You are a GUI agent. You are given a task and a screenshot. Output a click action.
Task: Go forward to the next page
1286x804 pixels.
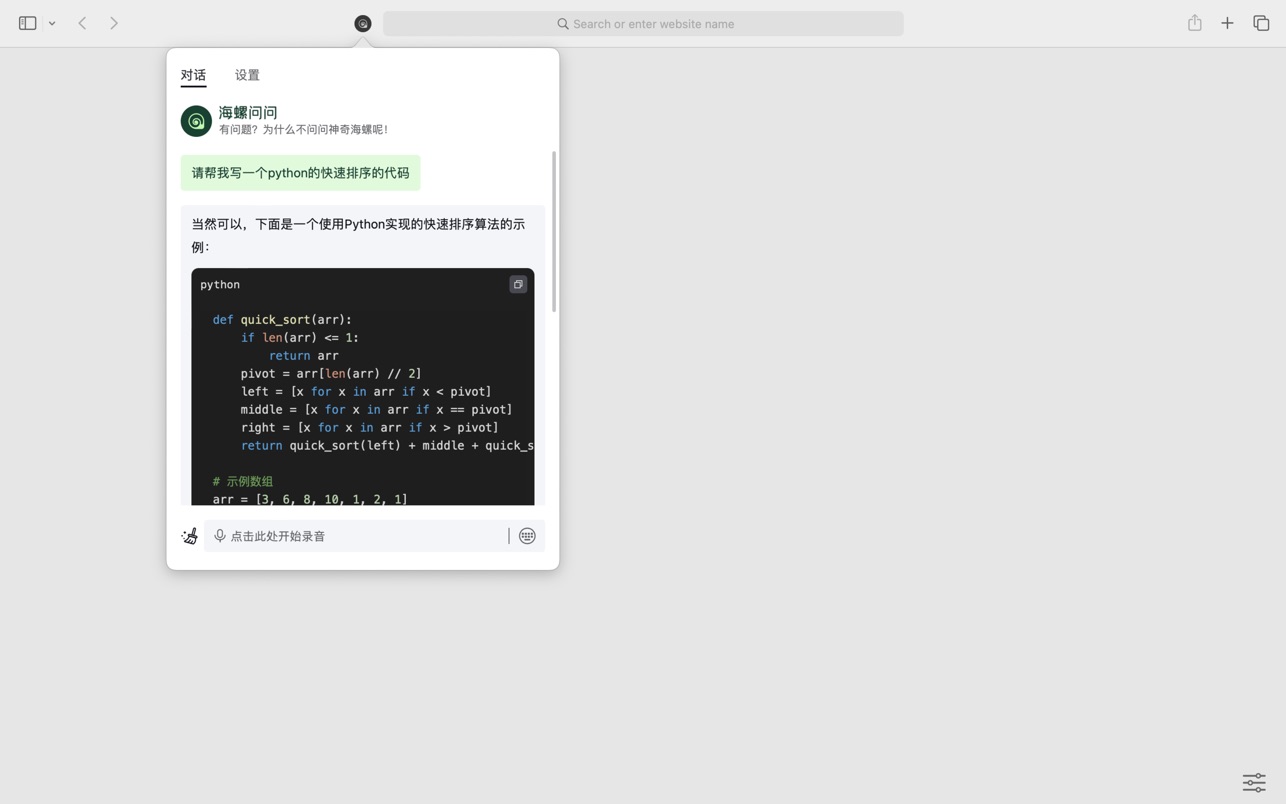[114, 23]
